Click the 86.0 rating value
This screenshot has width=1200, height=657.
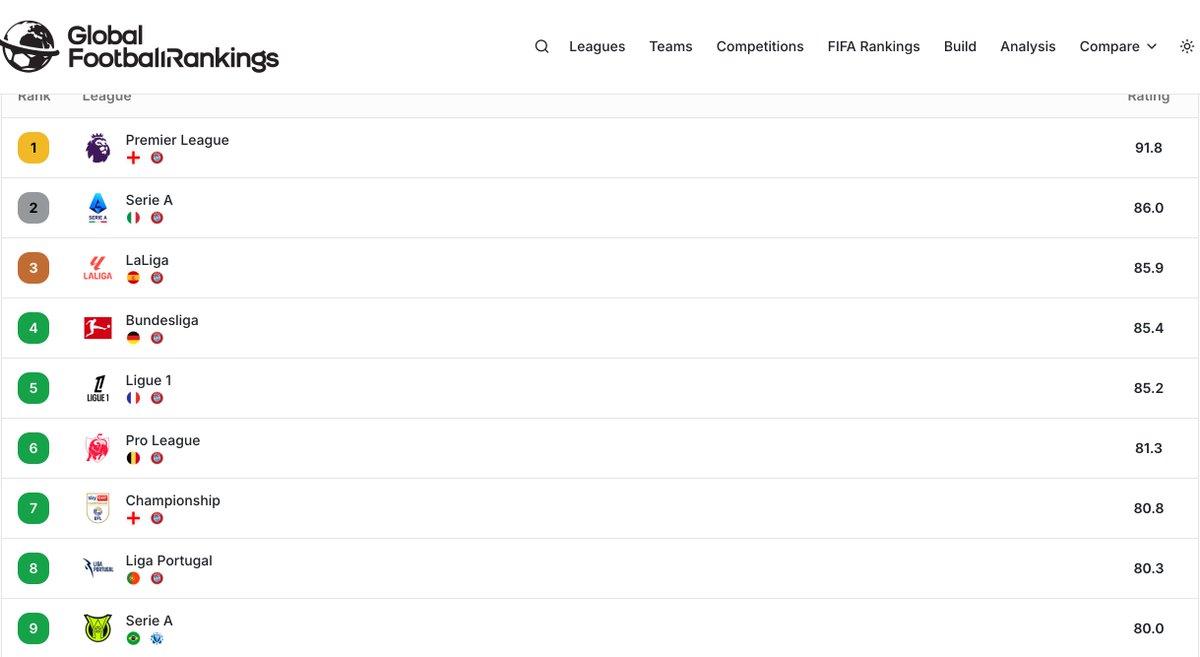[x=1148, y=208]
